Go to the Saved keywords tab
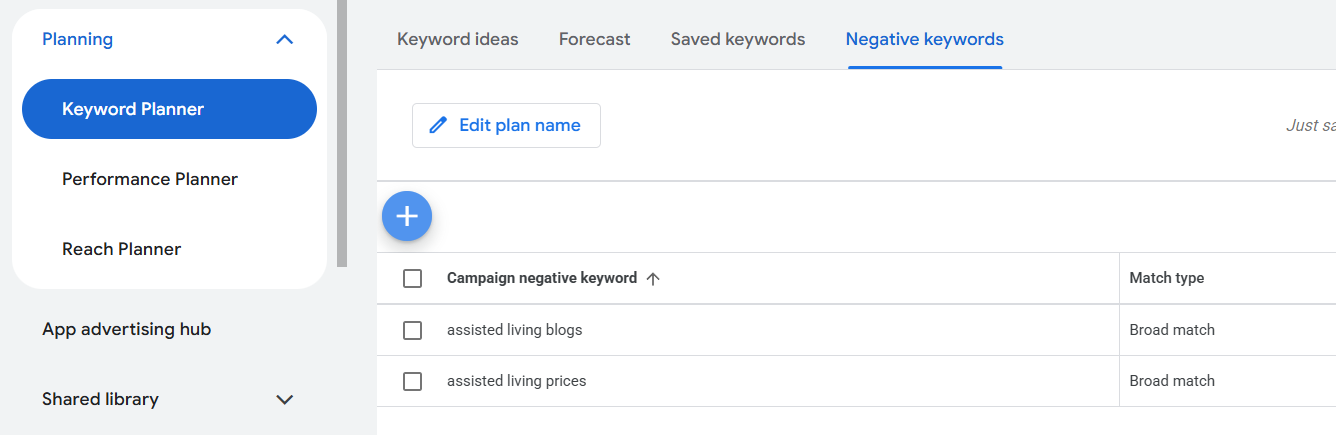The image size is (1336, 435). click(738, 40)
